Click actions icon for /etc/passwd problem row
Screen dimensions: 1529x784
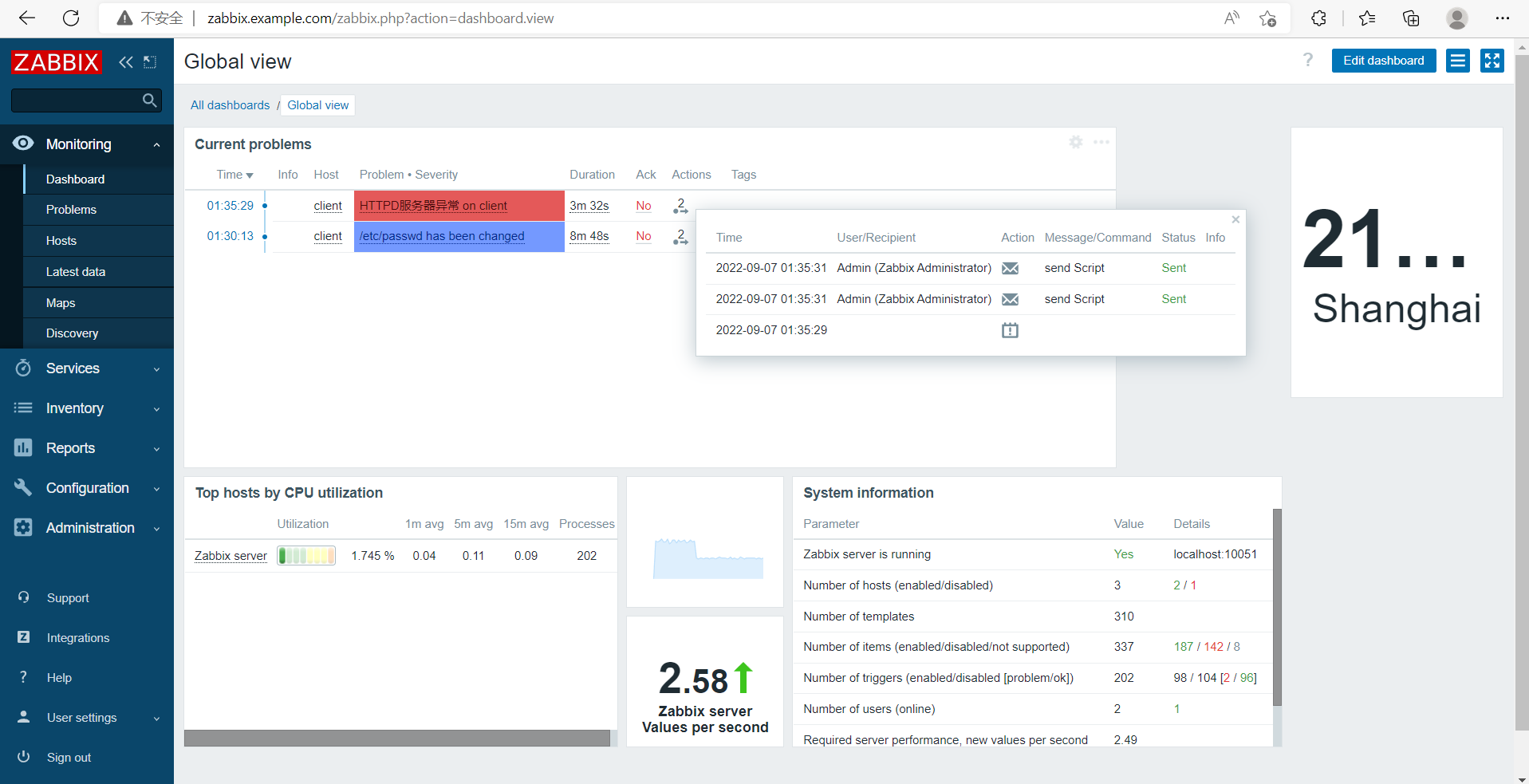click(680, 236)
